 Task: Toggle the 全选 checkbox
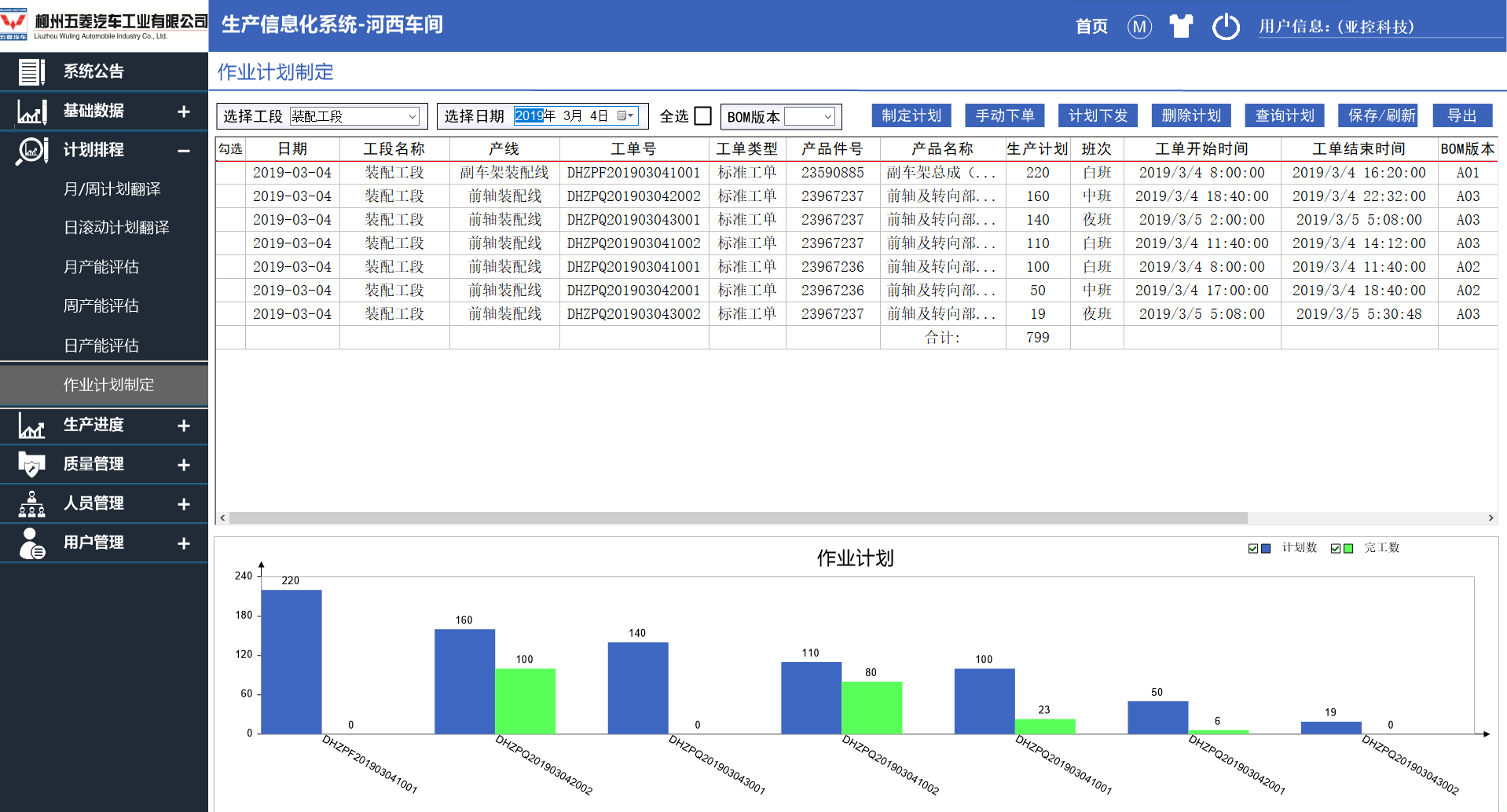pos(703,116)
